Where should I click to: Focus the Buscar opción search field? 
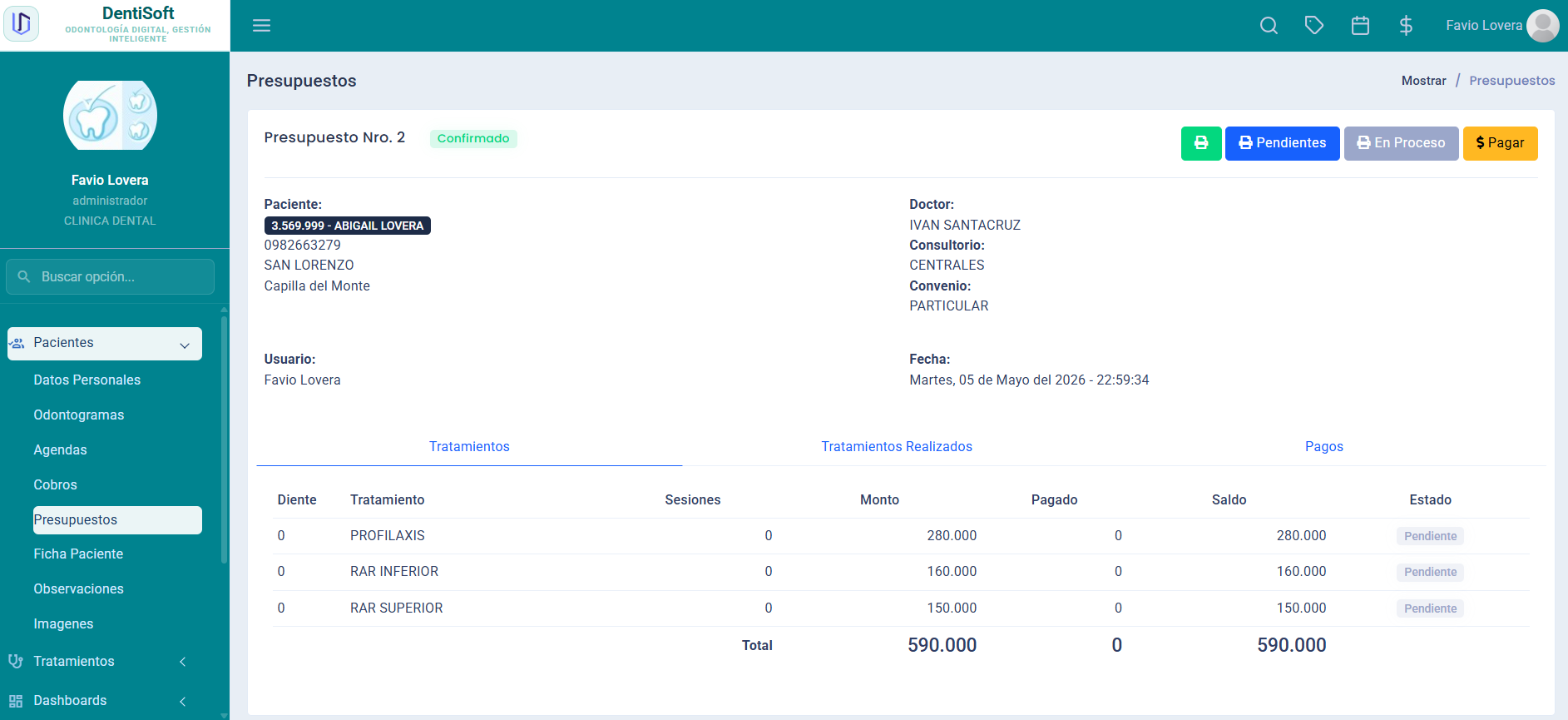(110, 276)
